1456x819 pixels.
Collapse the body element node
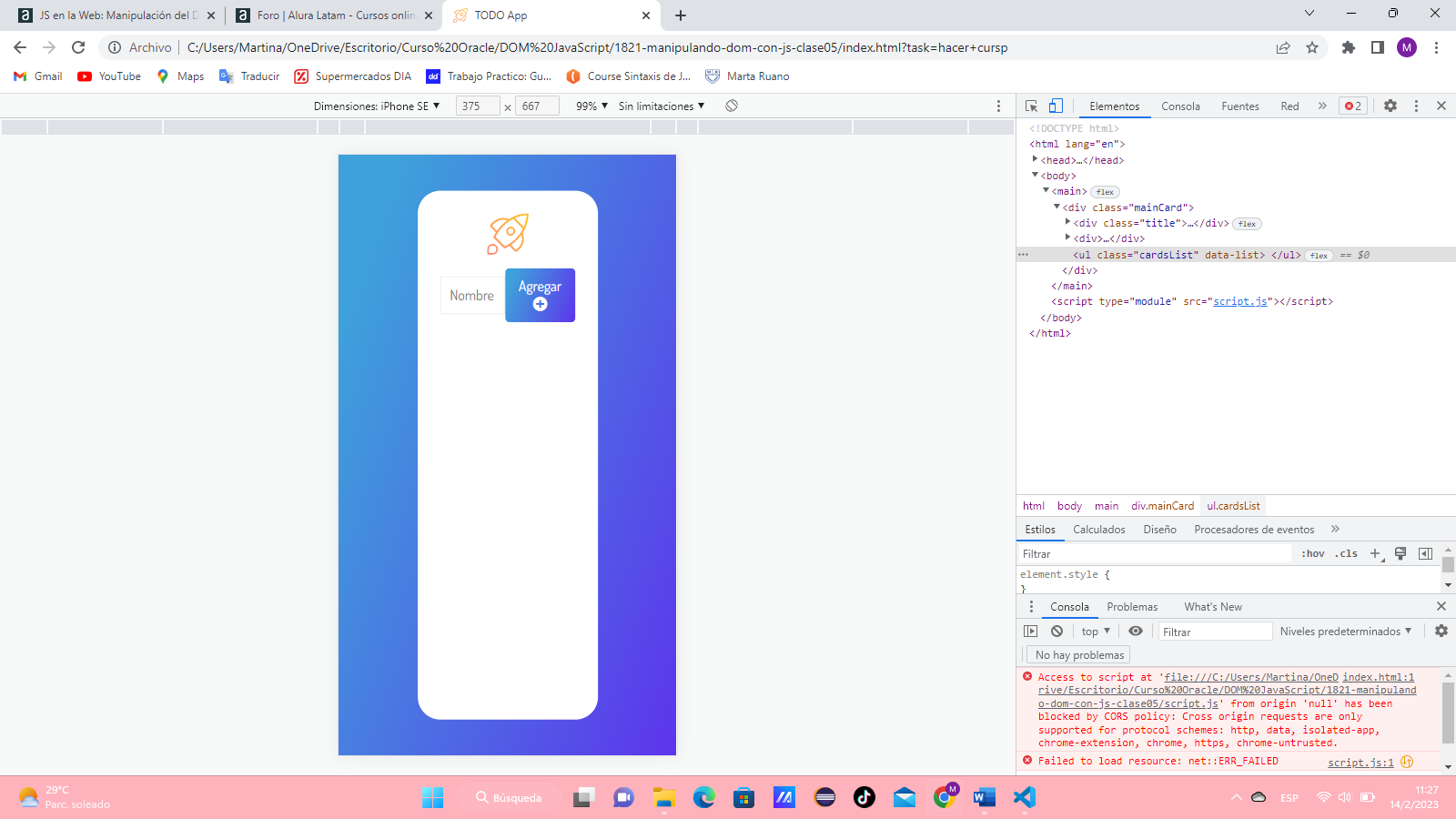[x=1035, y=175]
